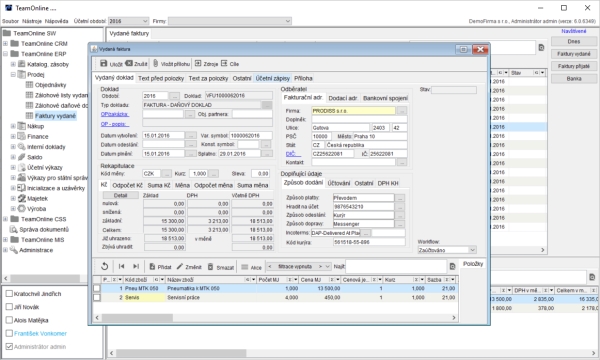Check the Alois Matějka checkbox

coord(9,320)
